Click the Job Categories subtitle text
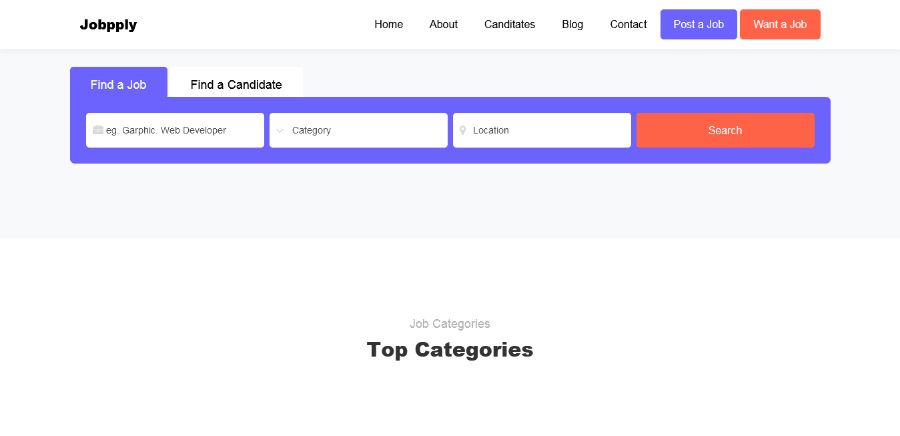This screenshot has height=436, width=900. tap(450, 324)
